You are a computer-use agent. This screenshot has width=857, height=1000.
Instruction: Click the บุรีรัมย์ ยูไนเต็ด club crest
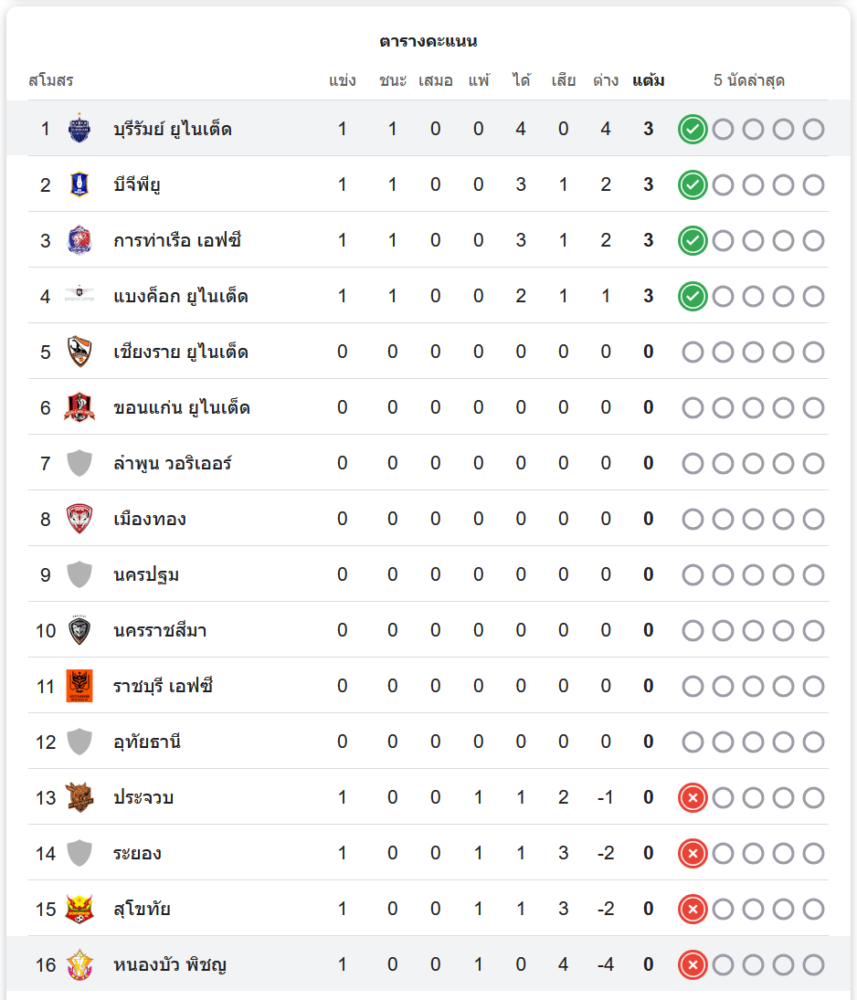tap(79, 129)
